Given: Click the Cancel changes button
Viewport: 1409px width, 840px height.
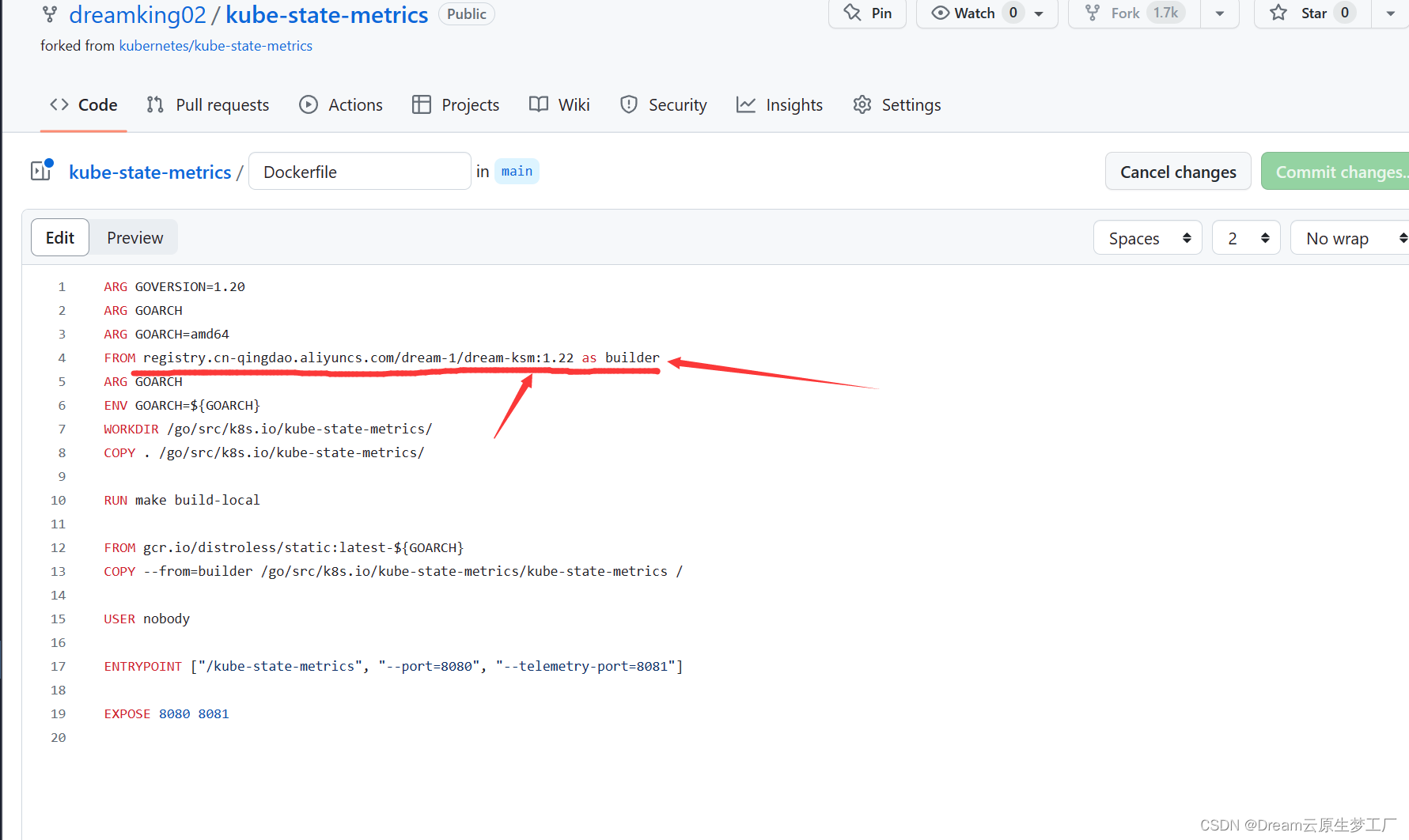Looking at the screenshot, I should point(1178,172).
